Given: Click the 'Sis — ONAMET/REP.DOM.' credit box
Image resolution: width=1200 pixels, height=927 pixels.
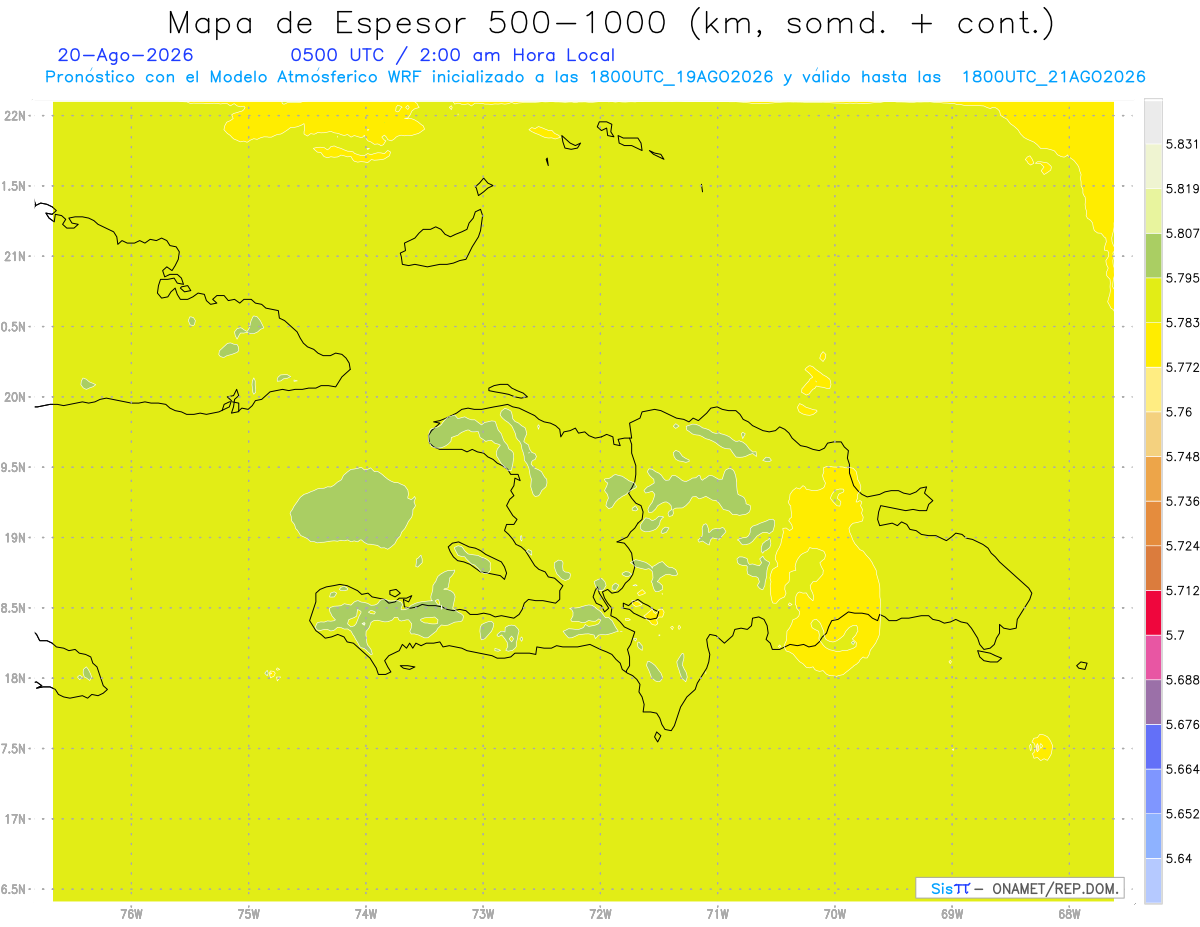Looking at the screenshot, I should (x=1020, y=888).
